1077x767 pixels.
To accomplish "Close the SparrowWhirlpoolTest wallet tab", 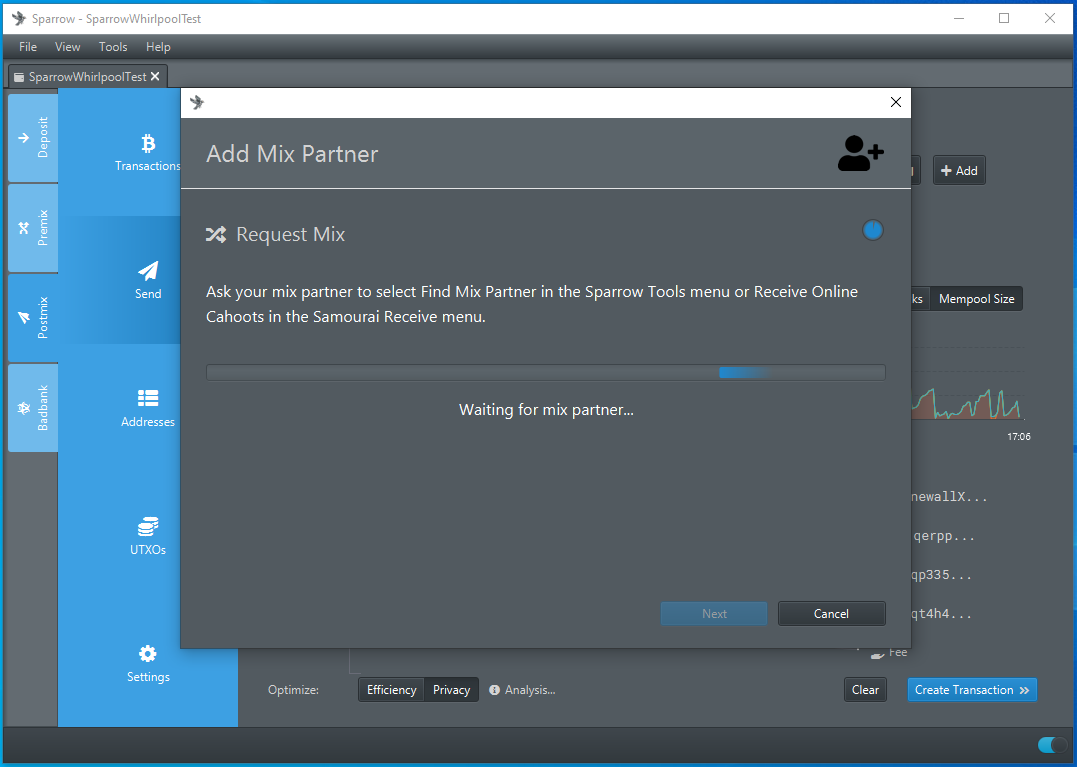I will pos(155,76).
